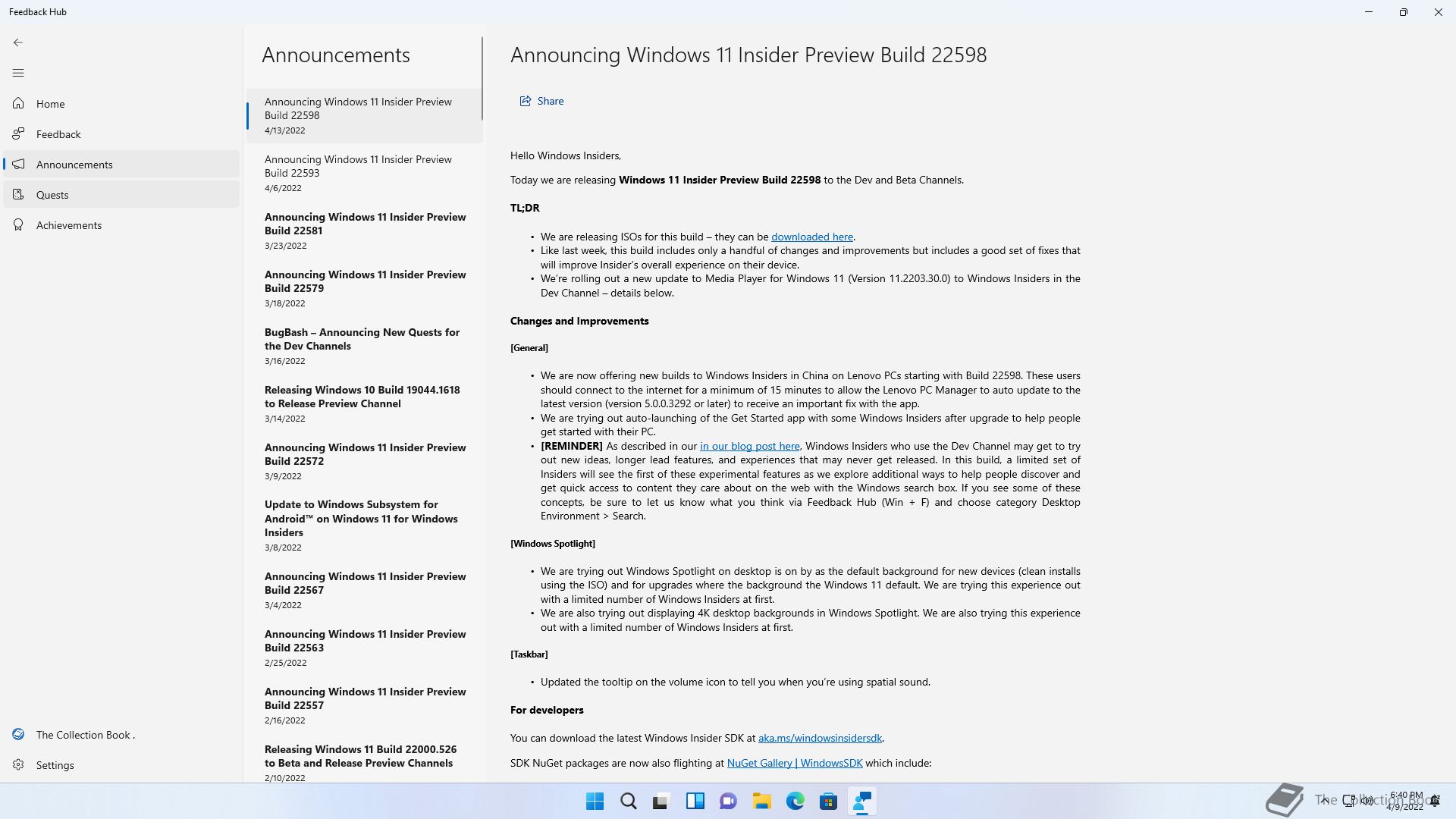Open 'in our blog post here' link
Viewport: 1456px width, 819px height.
[x=749, y=446]
